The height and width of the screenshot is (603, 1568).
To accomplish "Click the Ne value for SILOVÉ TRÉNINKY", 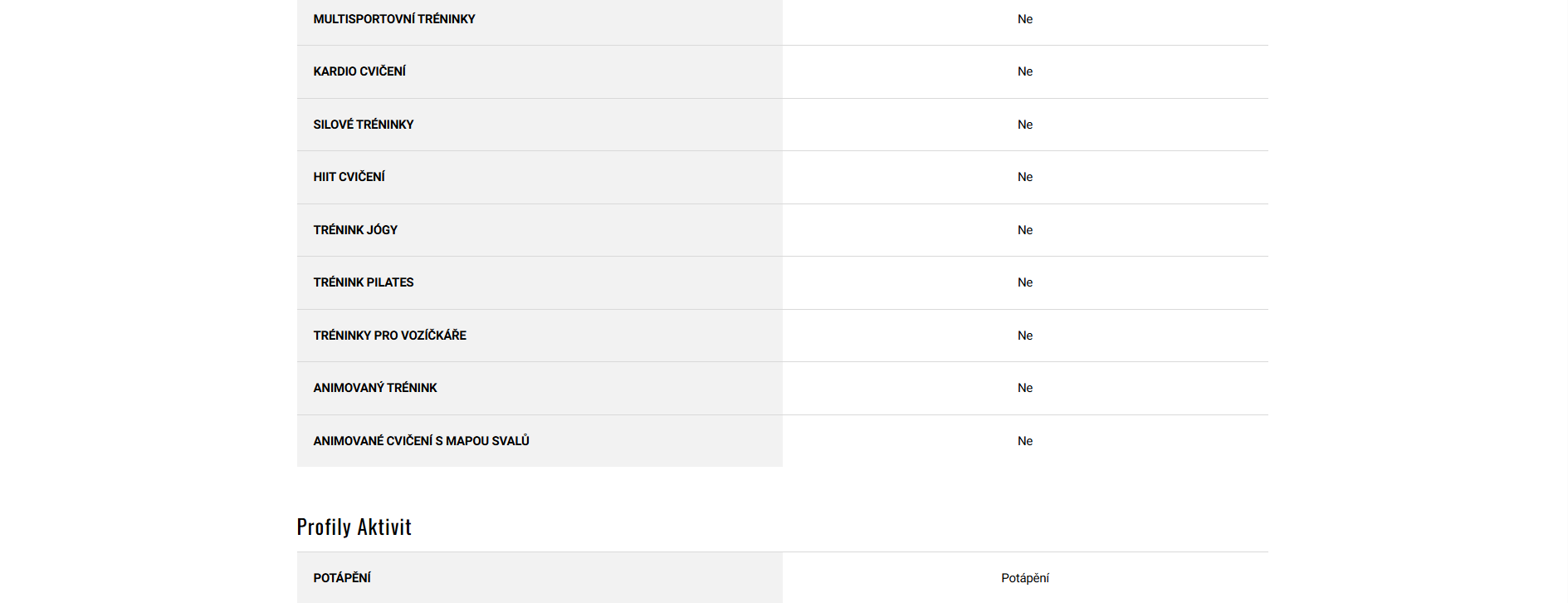I will pyautogui.click(x=1025, y=125).
